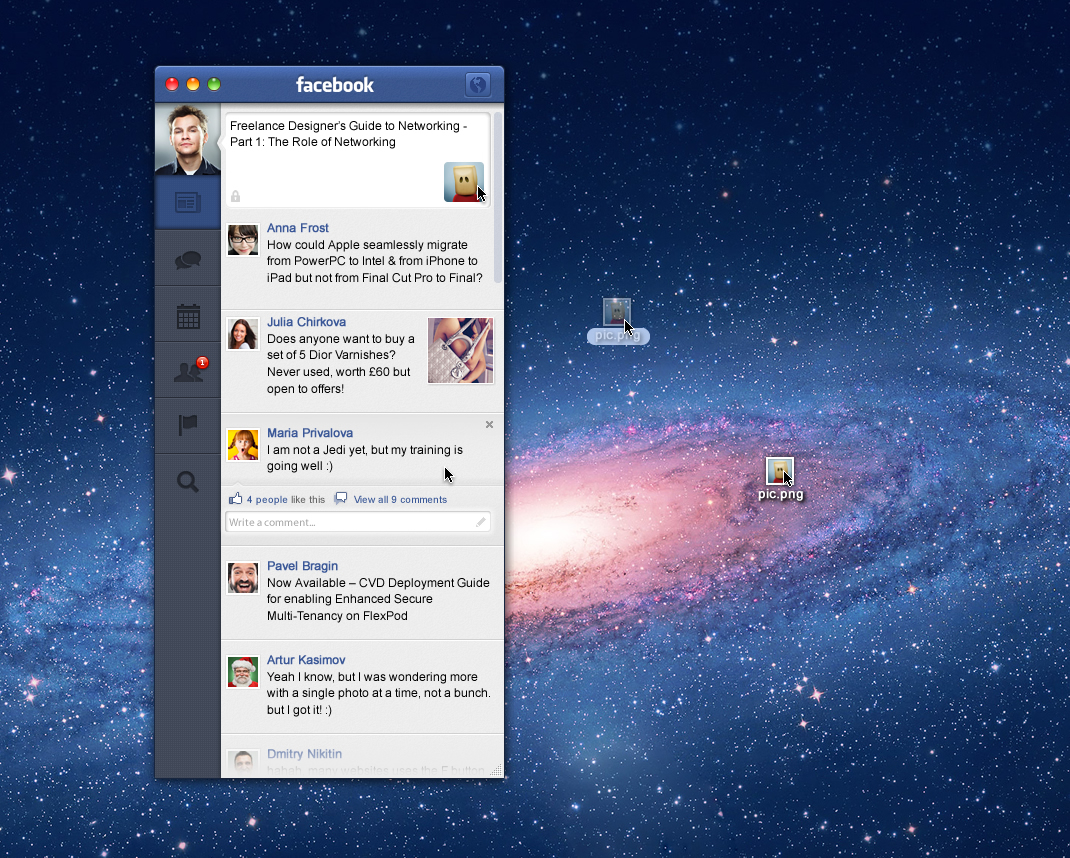Click Julia Chirkova's avatar
1070x858 pixels.
[x=243, y=334]
